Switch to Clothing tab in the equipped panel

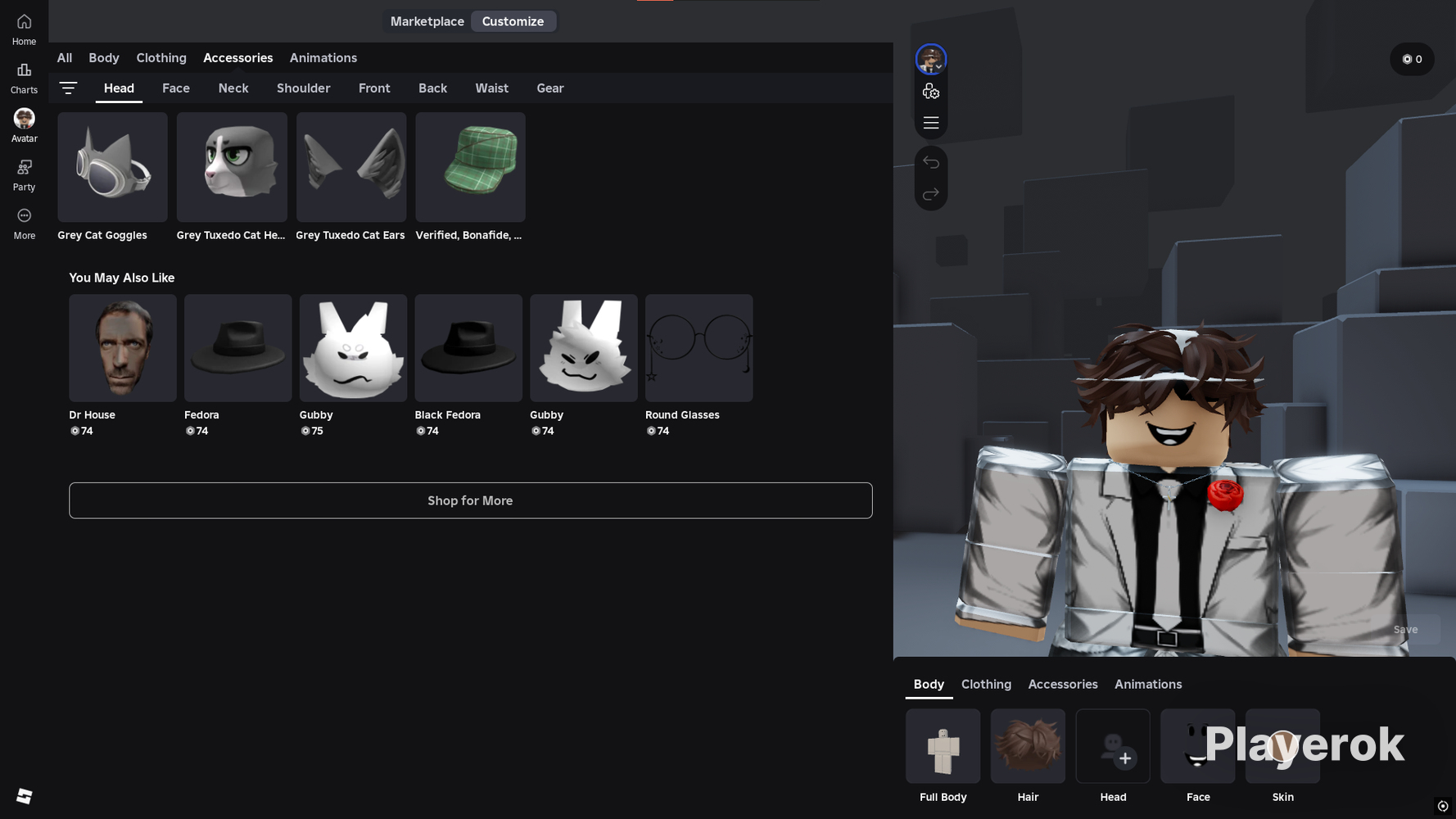[987, 685]
